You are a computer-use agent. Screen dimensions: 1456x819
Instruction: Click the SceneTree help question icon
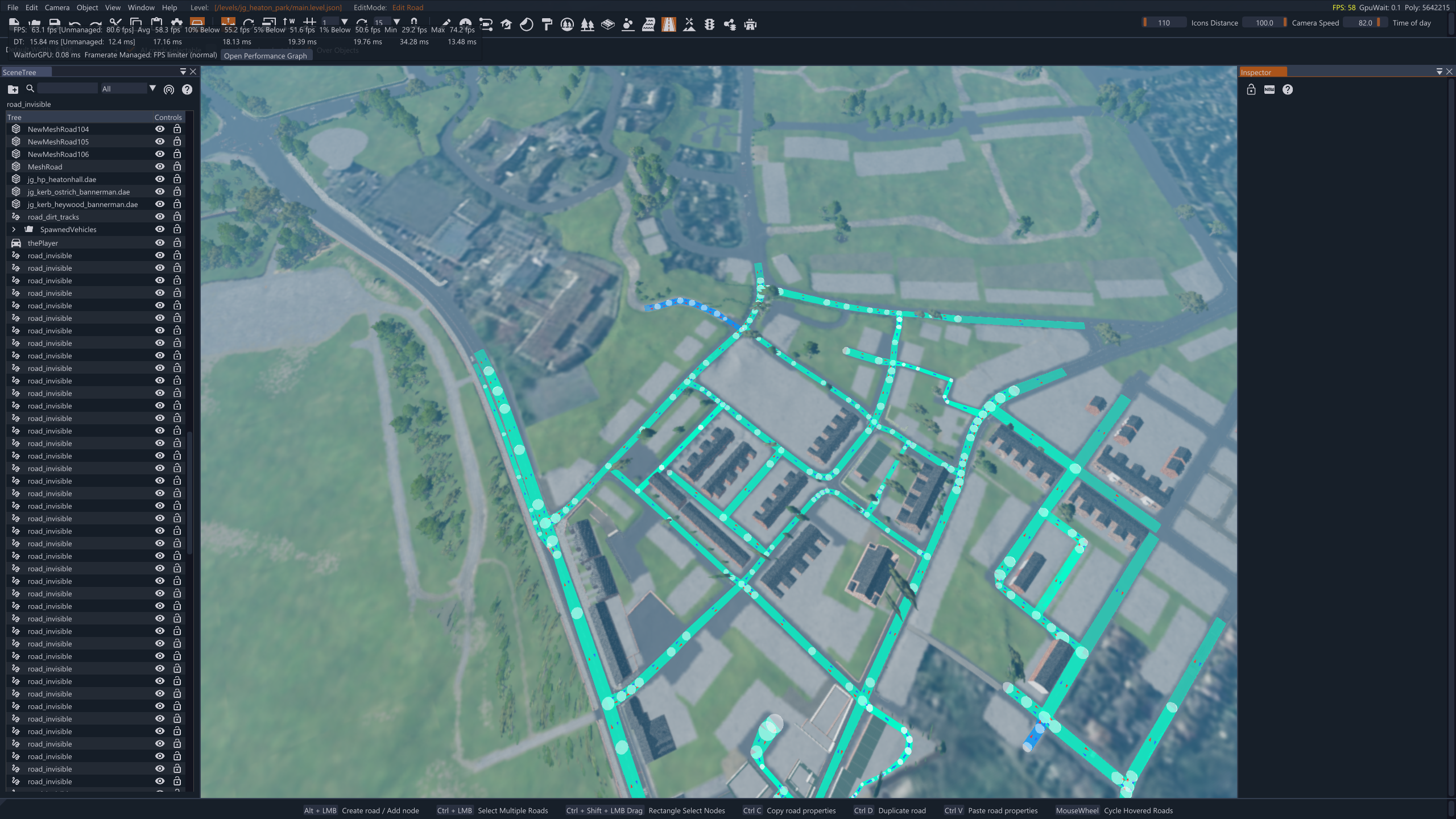pos(187,89)
